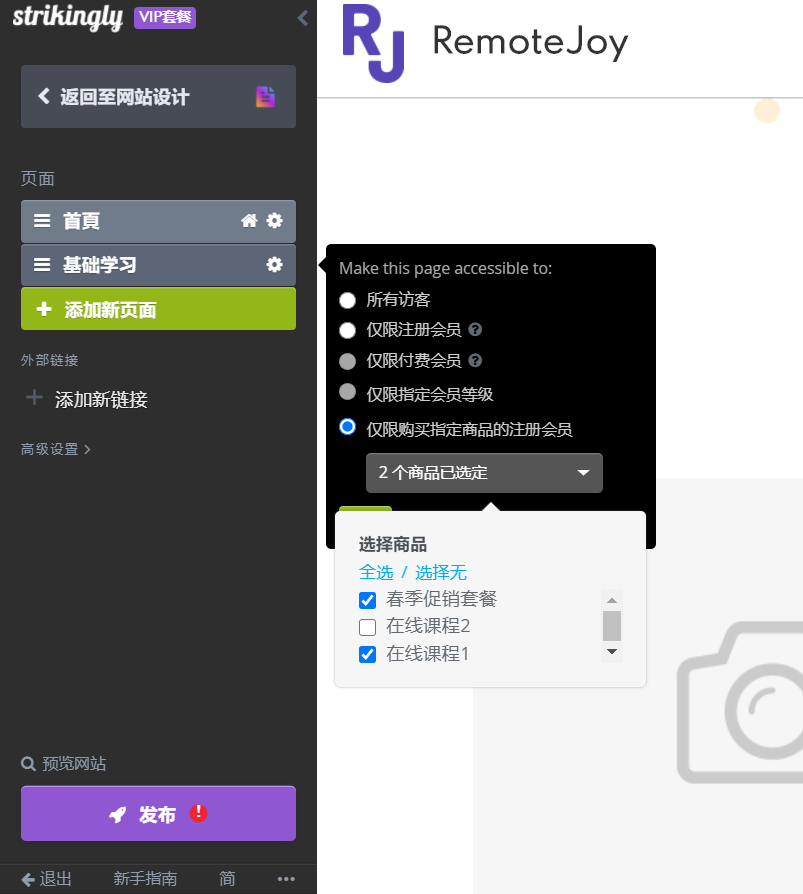Click 返回至网站设计 button
The width and height of the screenshot is (803, 894).
click(x=159, y=96)
